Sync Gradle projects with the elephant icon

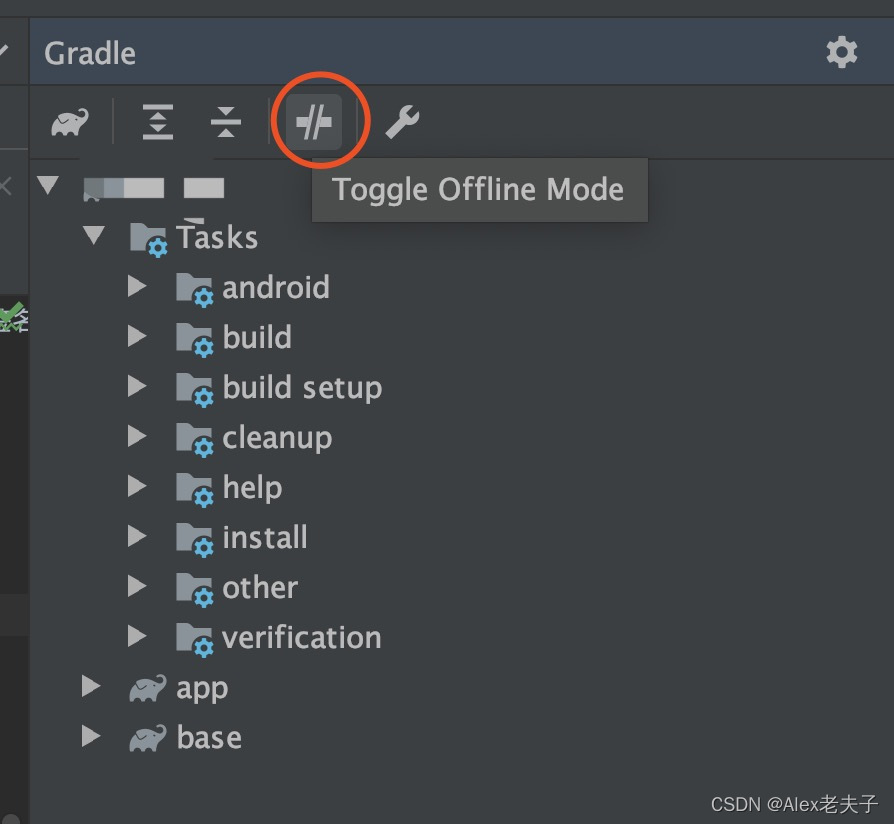pos(68,120)
